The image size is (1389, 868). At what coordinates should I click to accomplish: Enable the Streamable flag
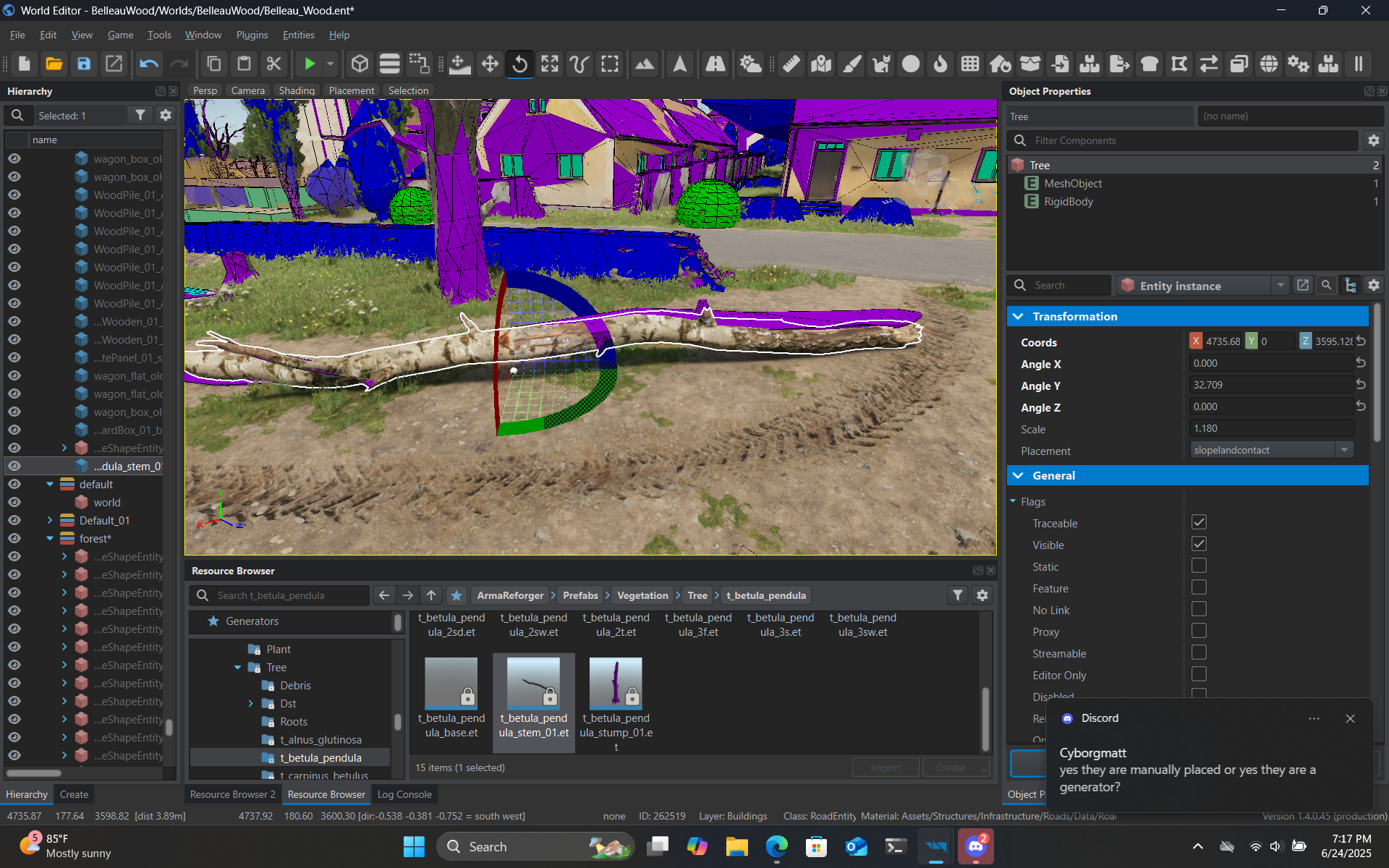1199,652
